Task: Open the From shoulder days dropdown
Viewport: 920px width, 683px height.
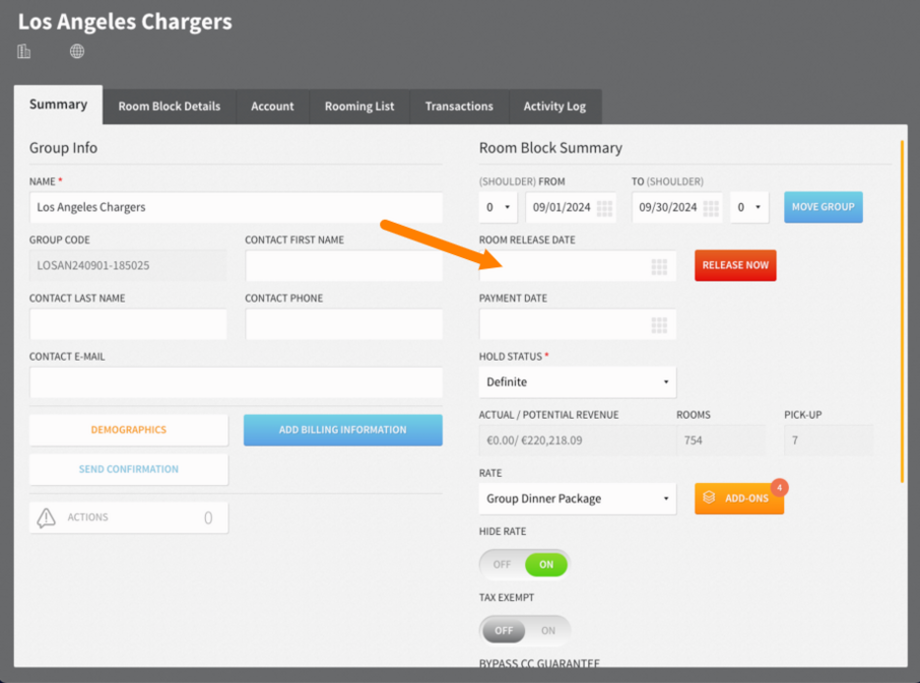Action: [x=498, y=207]
